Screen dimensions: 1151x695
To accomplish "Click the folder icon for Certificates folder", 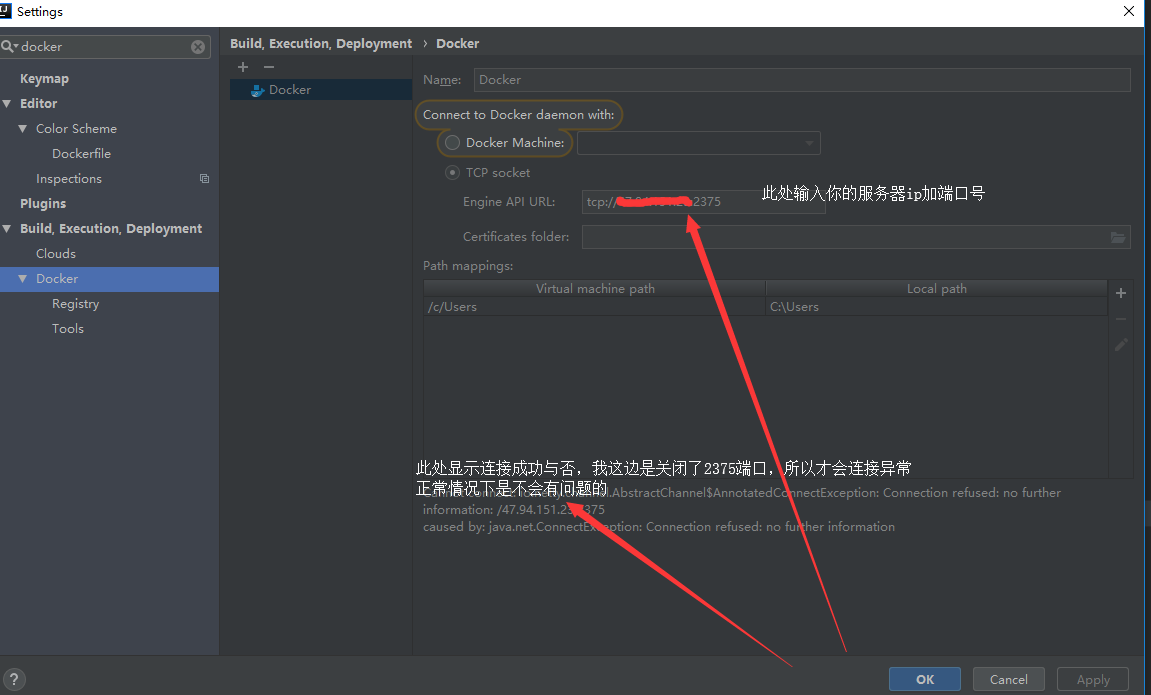I will (x=1118, y=237).
